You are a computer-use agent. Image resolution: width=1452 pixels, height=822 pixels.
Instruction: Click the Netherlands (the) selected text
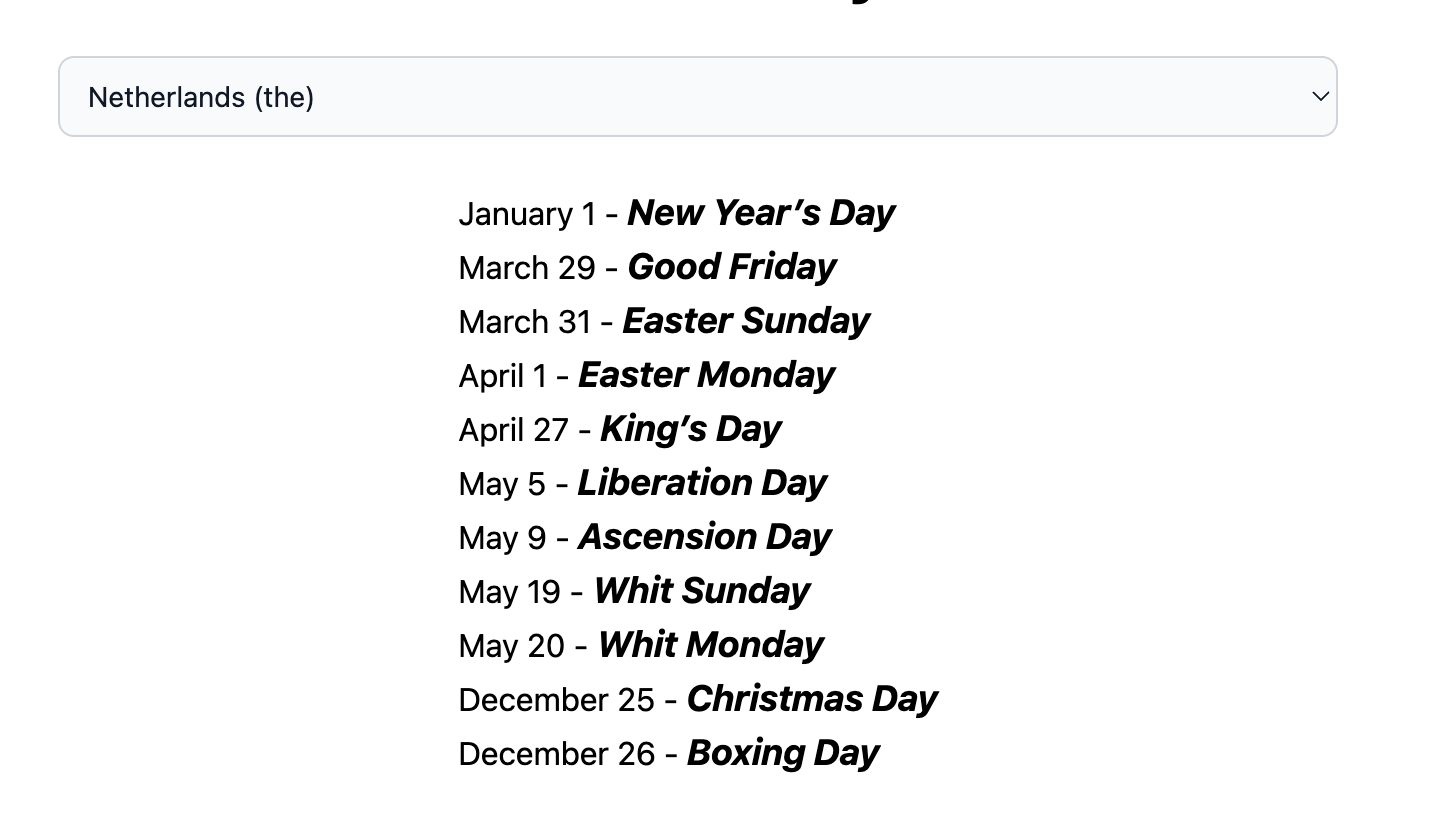(201, 97)
